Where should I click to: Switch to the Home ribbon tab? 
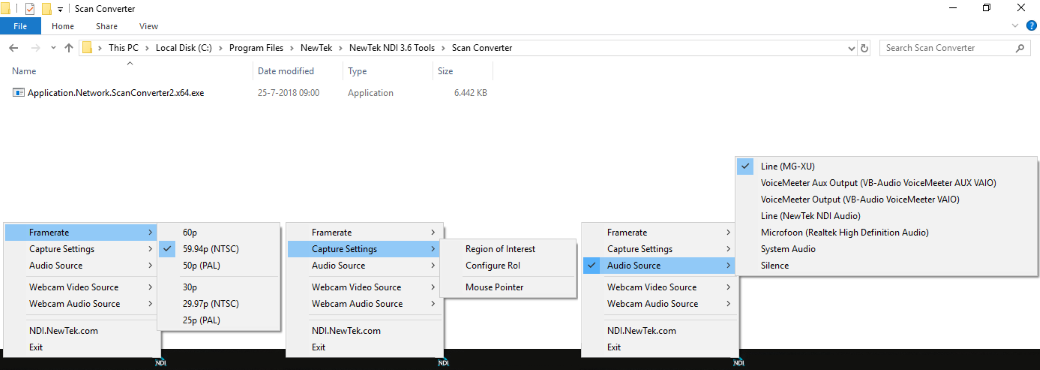point(63,26)
